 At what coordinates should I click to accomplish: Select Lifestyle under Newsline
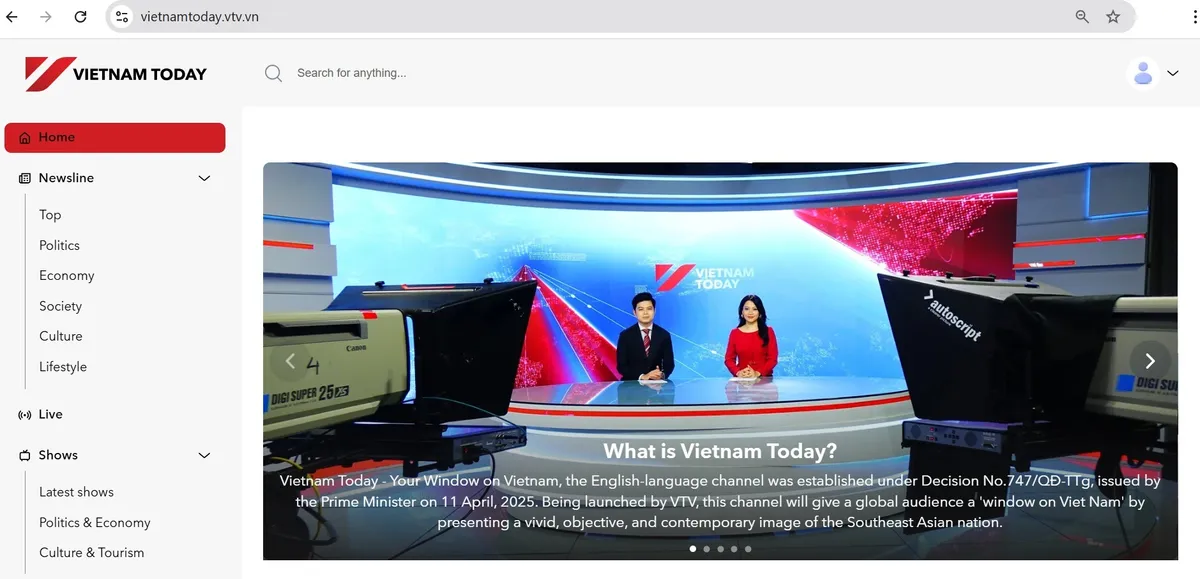click(63, 367)
